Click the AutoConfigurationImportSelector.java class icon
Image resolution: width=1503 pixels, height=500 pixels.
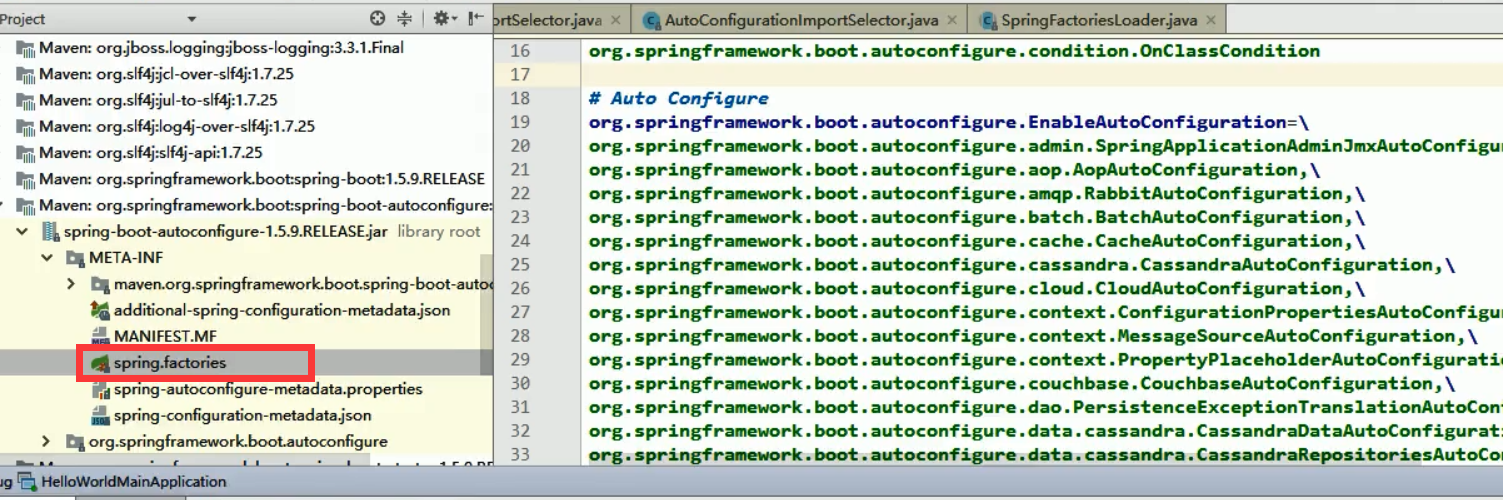652,19
